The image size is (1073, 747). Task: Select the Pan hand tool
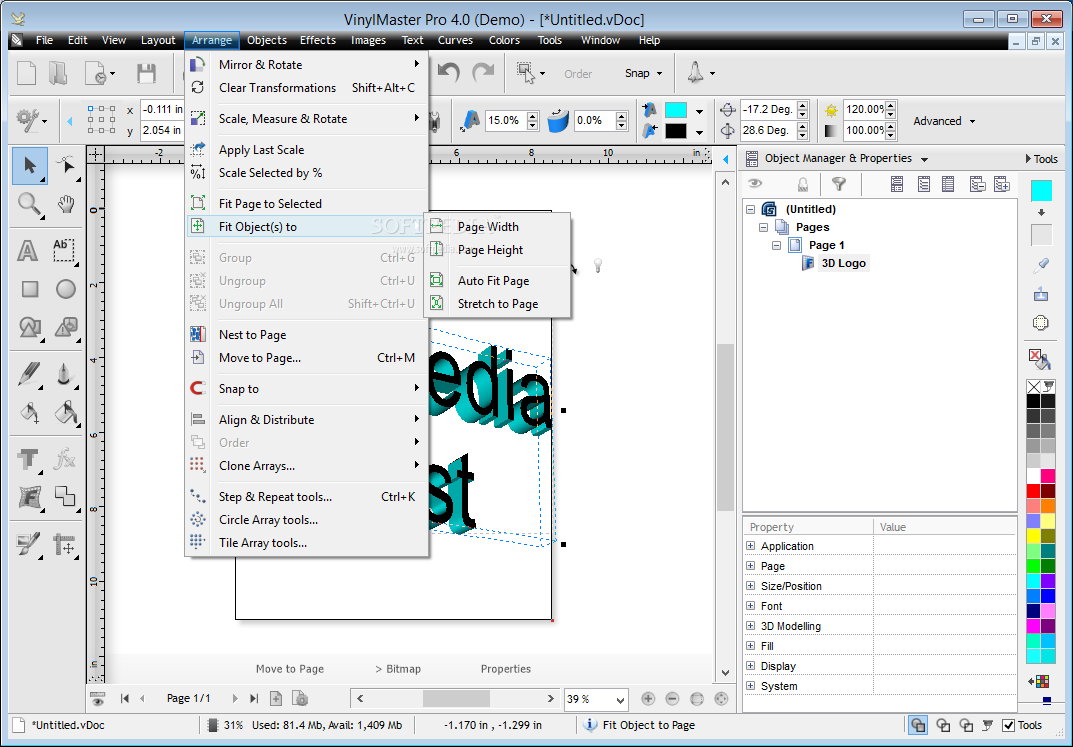tap(66, 204)
